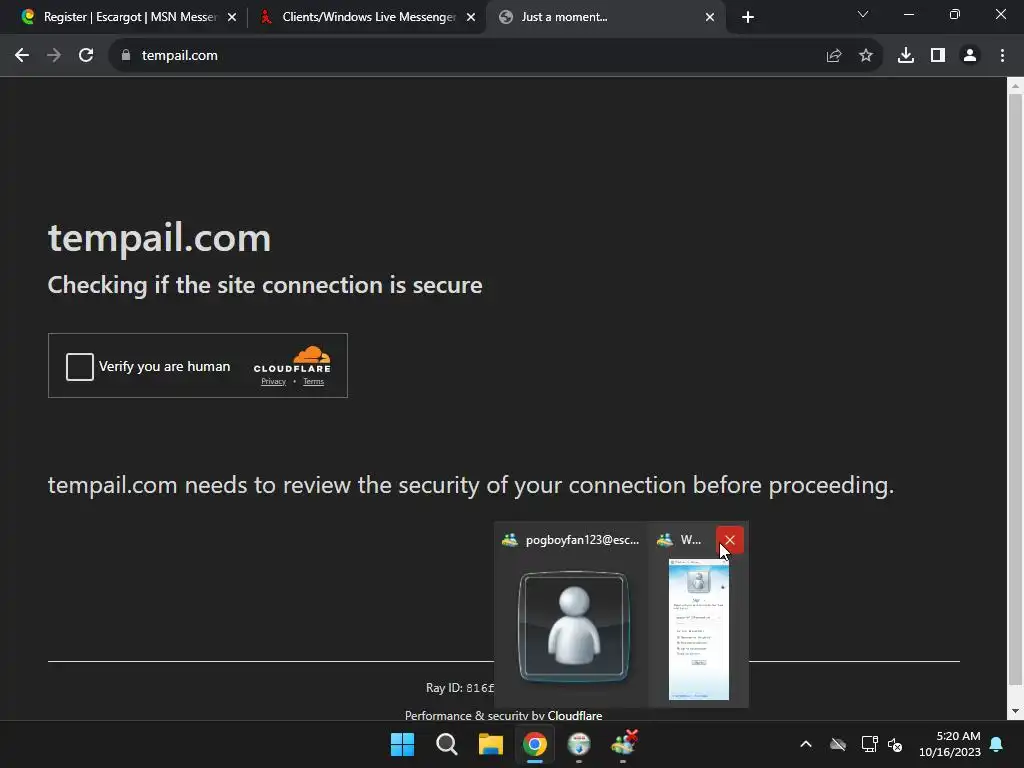The image size is (1024, 768).
Task: Open File Explorer from taskbar
Action: [x=490, y=744]
